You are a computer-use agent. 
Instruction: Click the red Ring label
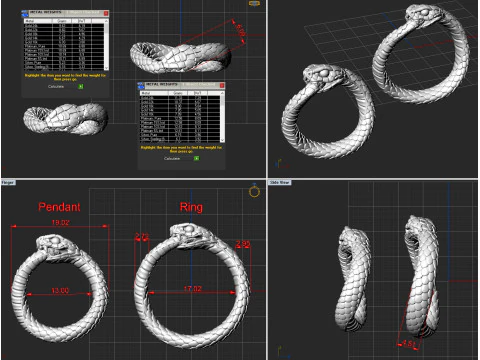pos(191,207)
